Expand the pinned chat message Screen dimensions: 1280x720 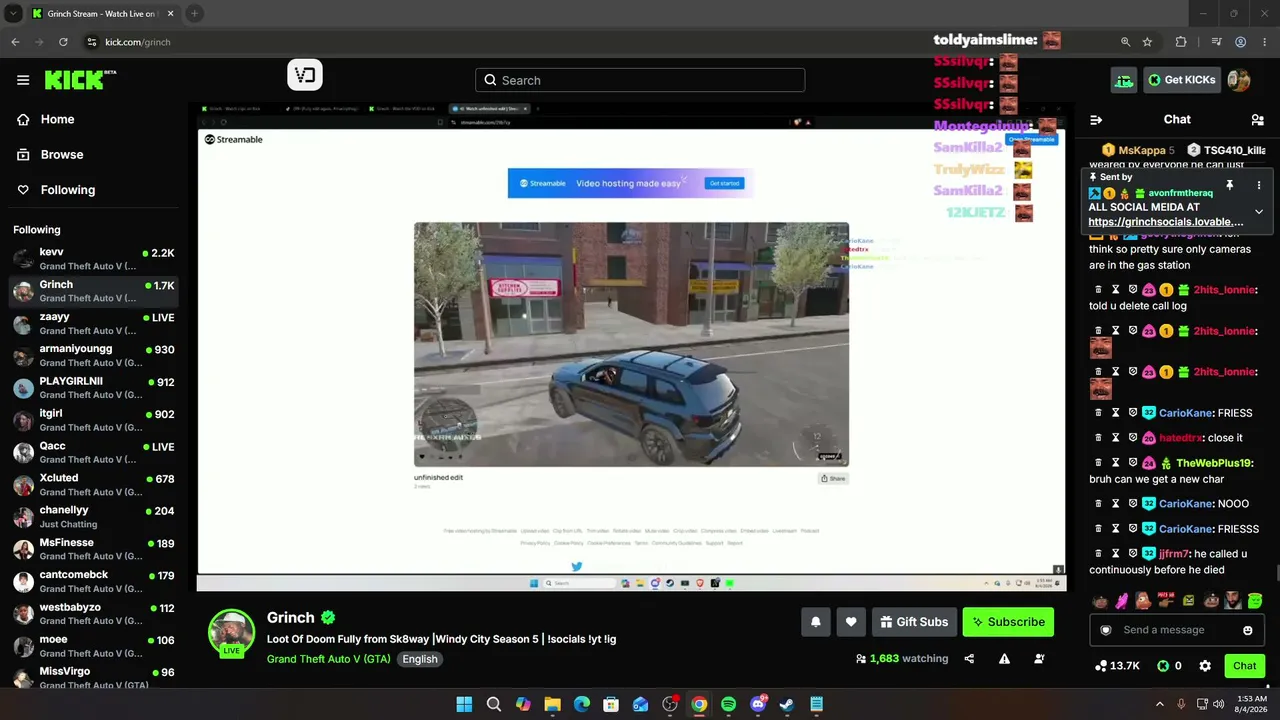tap(1259, 212)
